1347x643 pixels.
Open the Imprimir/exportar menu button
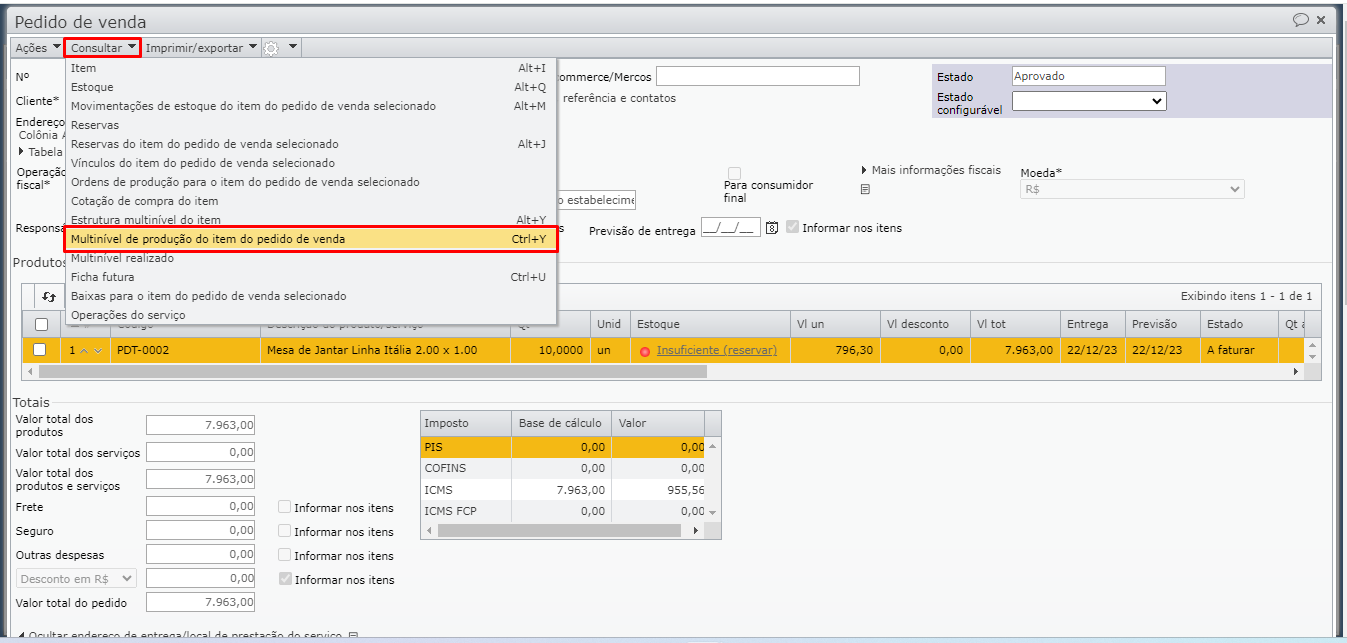[201, 48]
